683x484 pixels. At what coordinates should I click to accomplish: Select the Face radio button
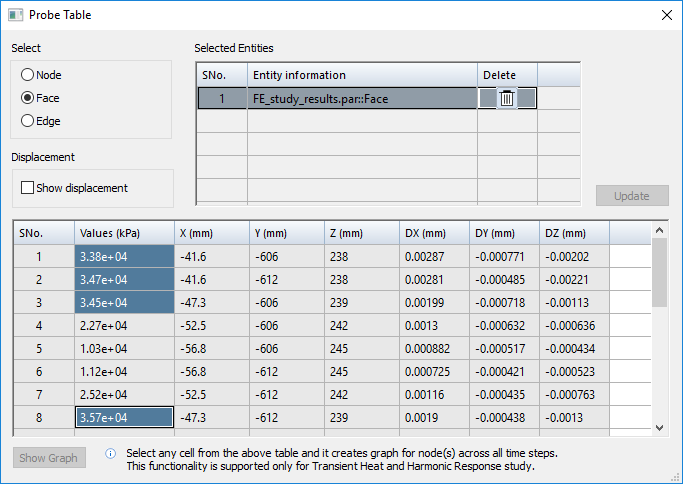(x=27, y=98)
